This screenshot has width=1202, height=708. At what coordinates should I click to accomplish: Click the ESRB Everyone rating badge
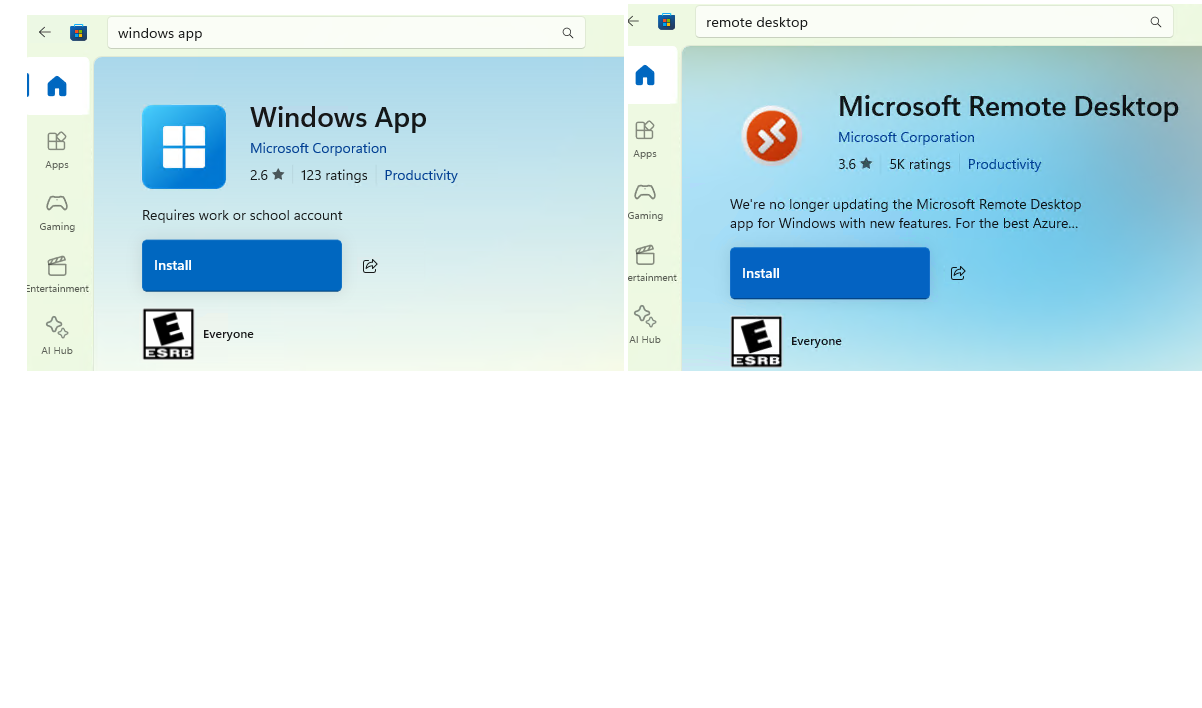[168, 333]
